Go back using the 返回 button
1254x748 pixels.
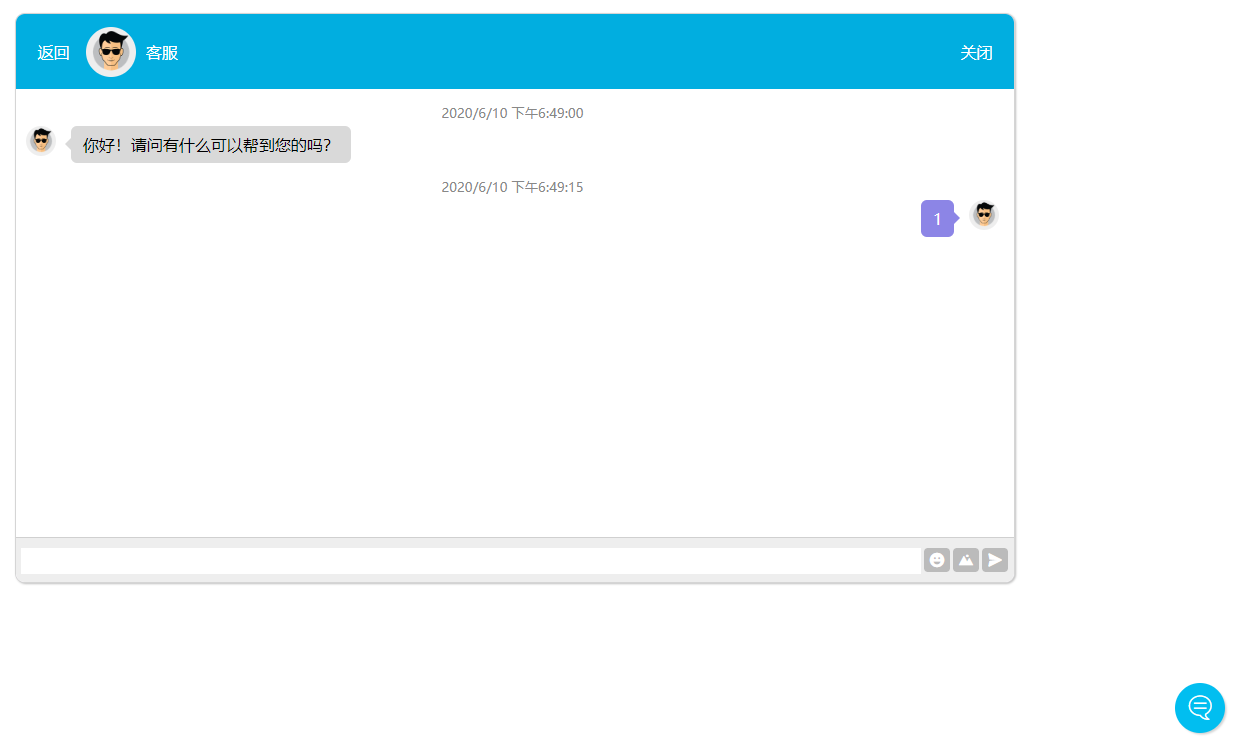click(x=54, y=53)
